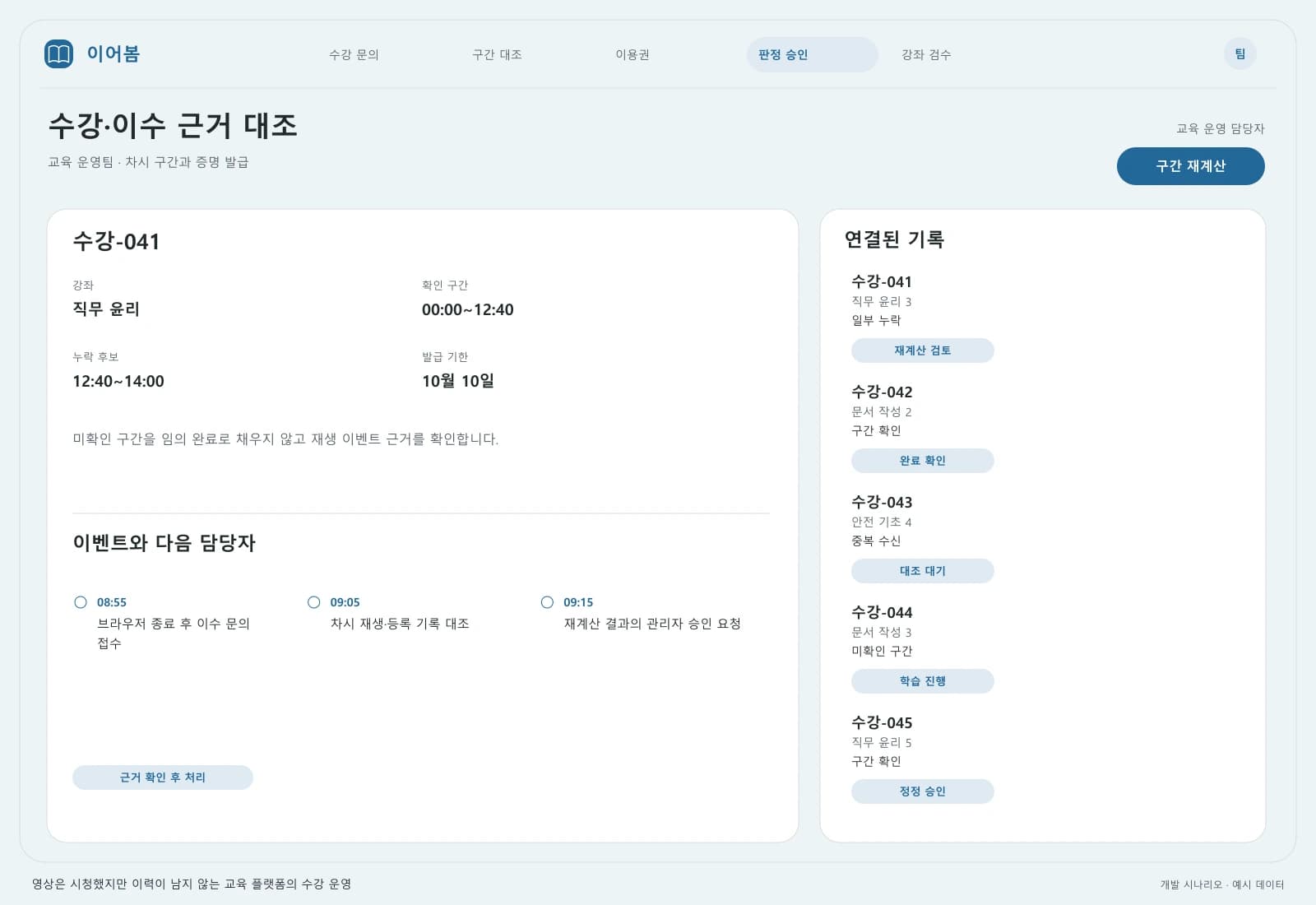Viewport: 1316px width, 905px height.
Task: Click the 일부 누락 status under 수강-041
Action: pyautogui.click(x=876, y=320)
